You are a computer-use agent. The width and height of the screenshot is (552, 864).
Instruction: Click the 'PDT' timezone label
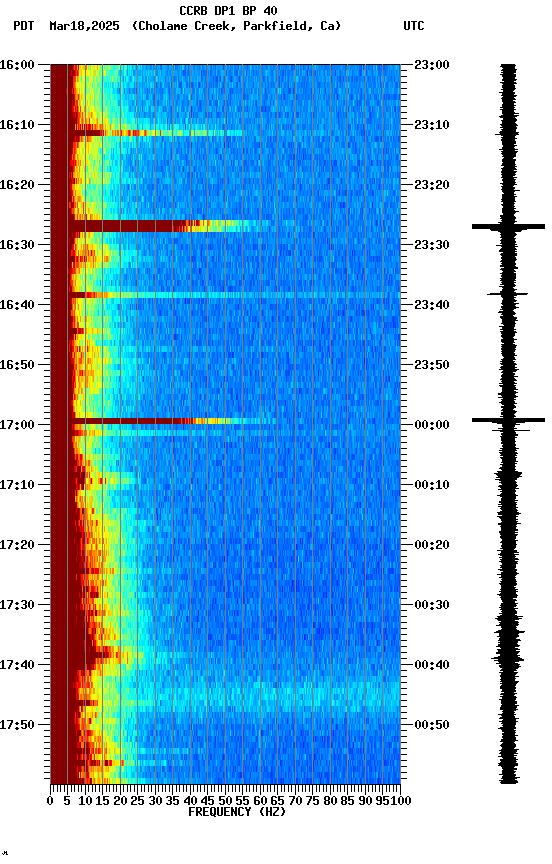point(24,26)
